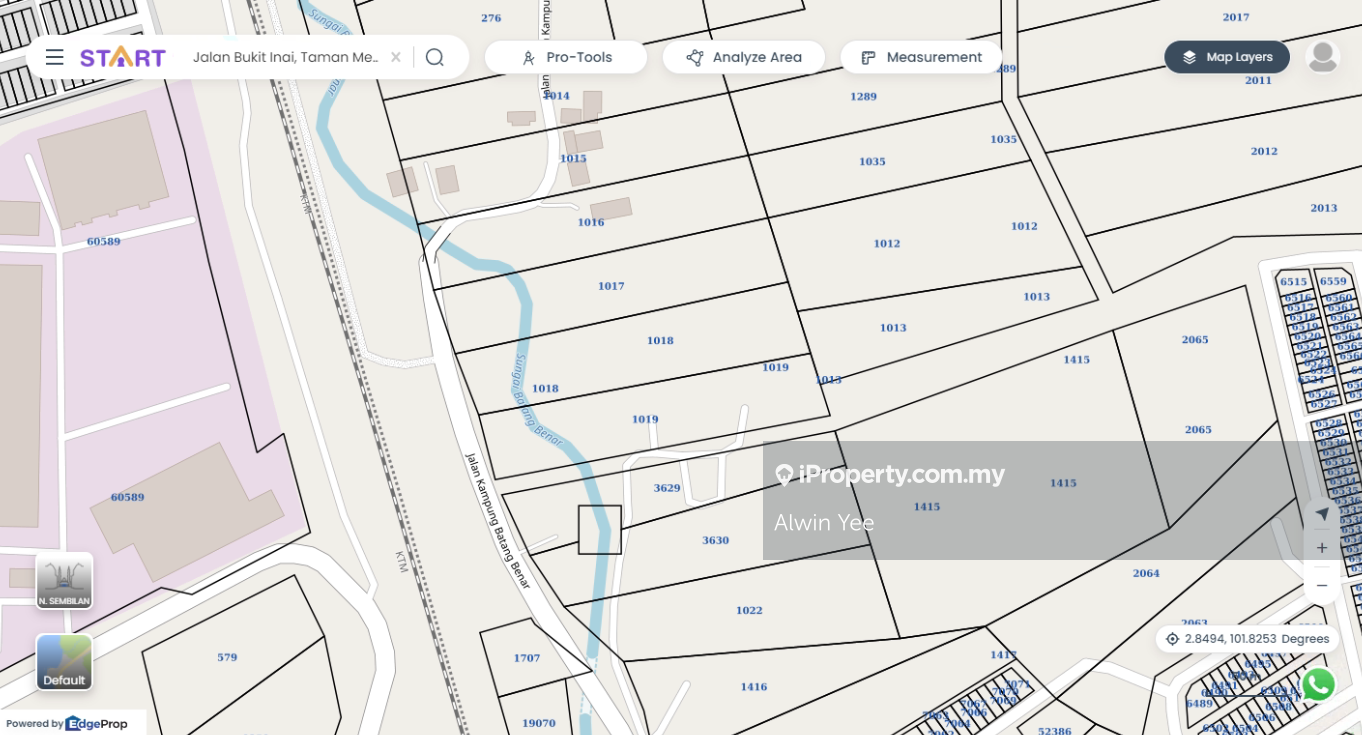Image resolution: width=1362 pixels, height=735 pixels.
Task: Select land lot 3630 on map
Action: [715, 540]
